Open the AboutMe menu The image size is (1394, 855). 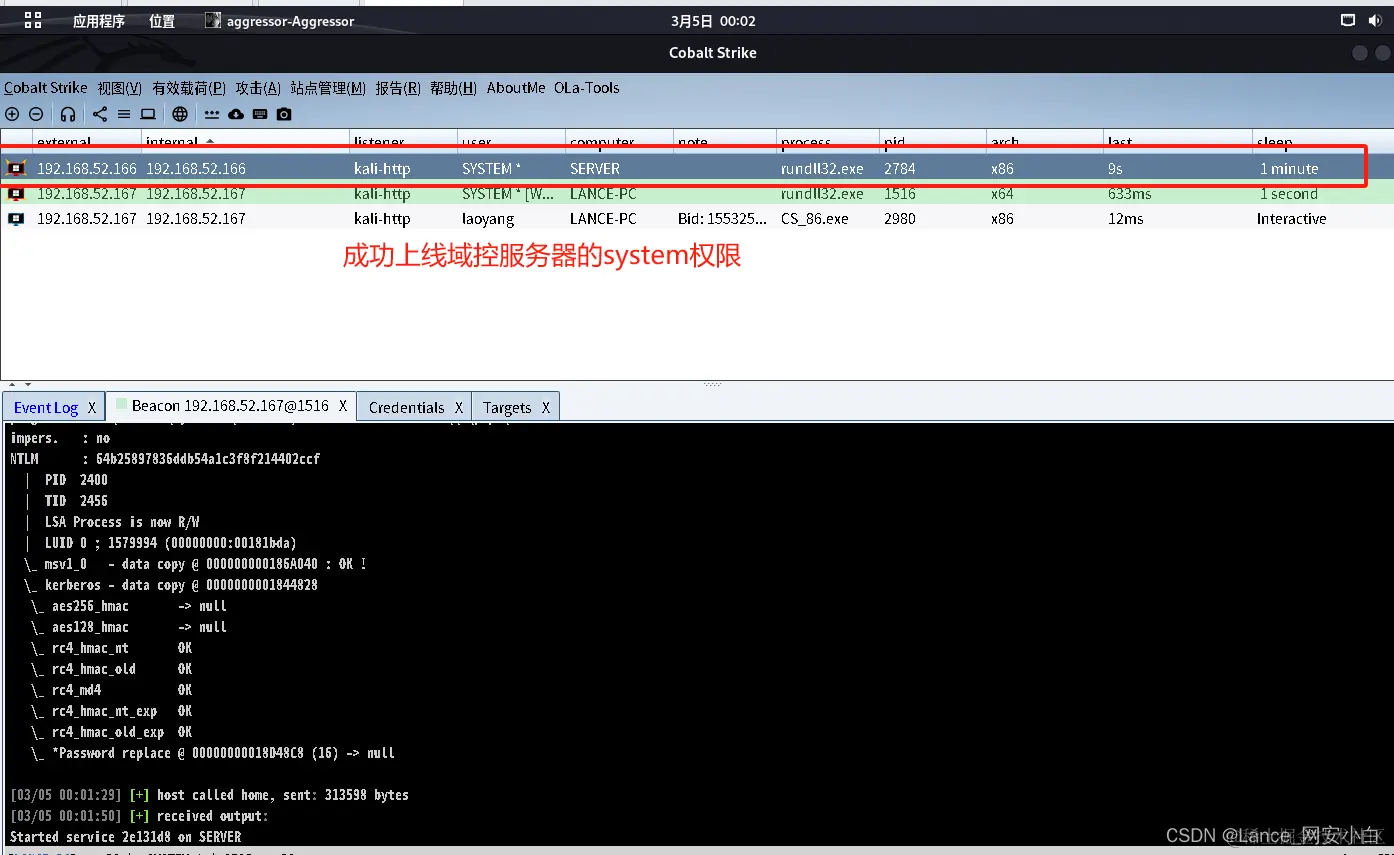(516, 88)
